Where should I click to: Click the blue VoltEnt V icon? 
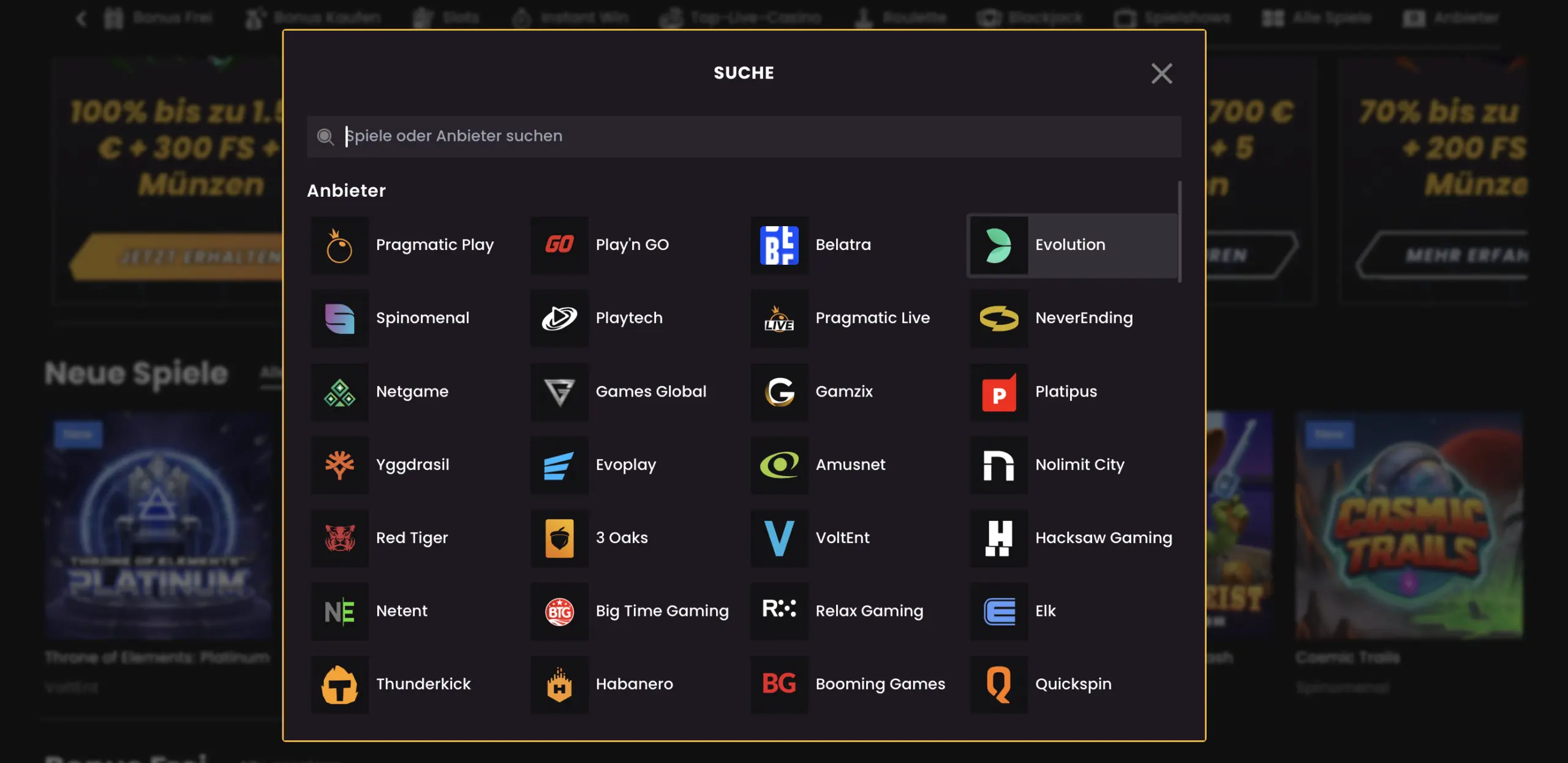coord(779,538)
